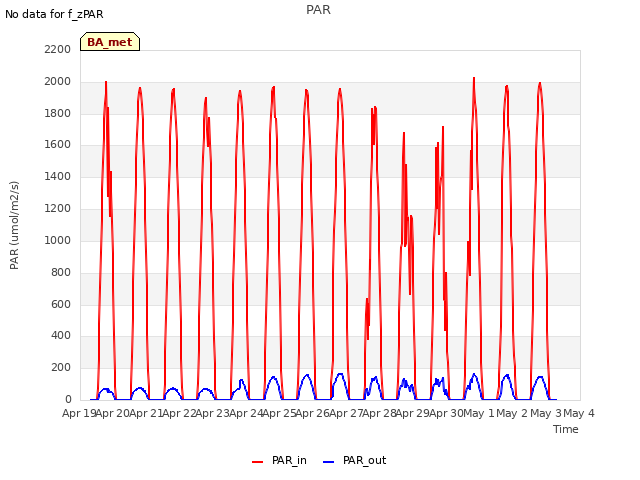Click the Time x-axis label
The width and height of the screenshot is (640, 480).
point(566,429)
